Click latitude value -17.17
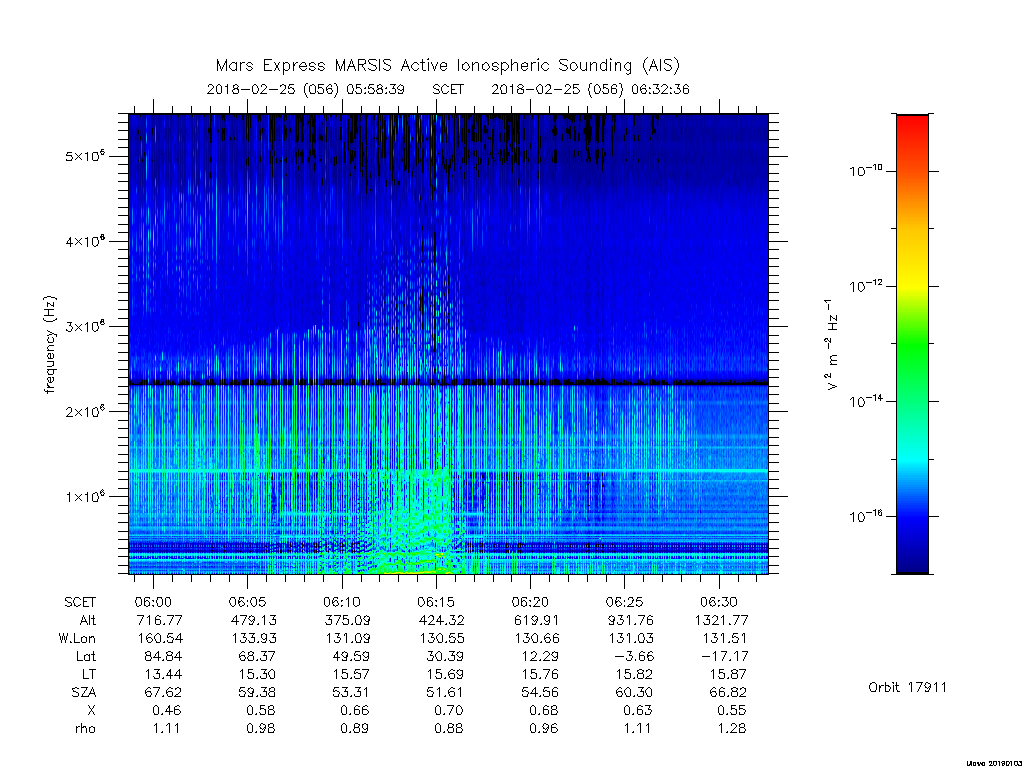The height and width of the screenshot is (768, 1024). pyautogui.click(x=725, y=656)
